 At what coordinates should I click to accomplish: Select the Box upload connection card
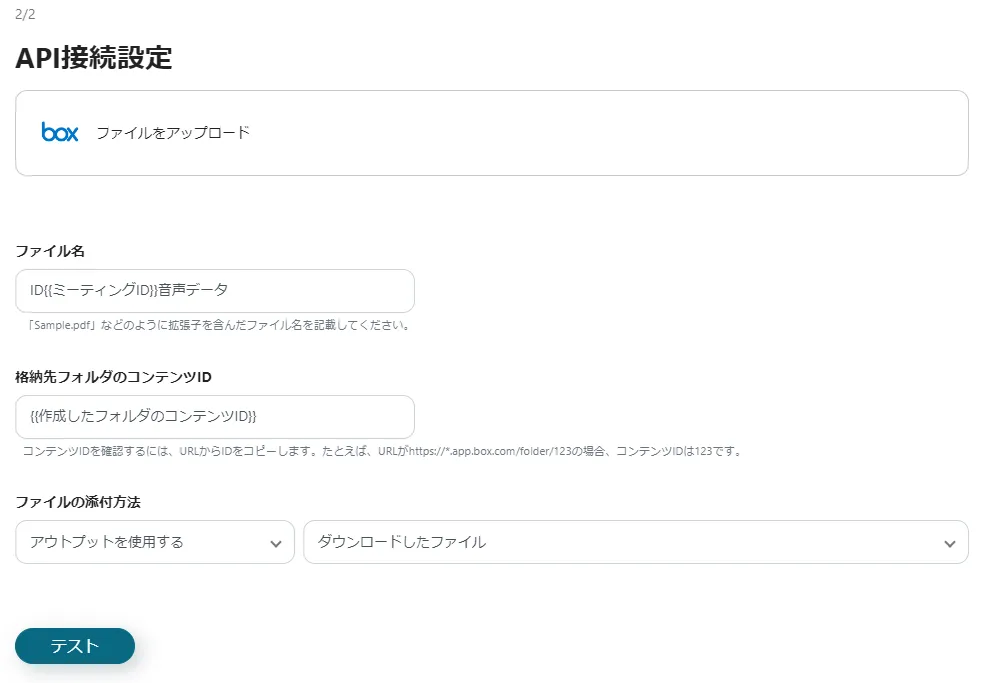[492, 132]
